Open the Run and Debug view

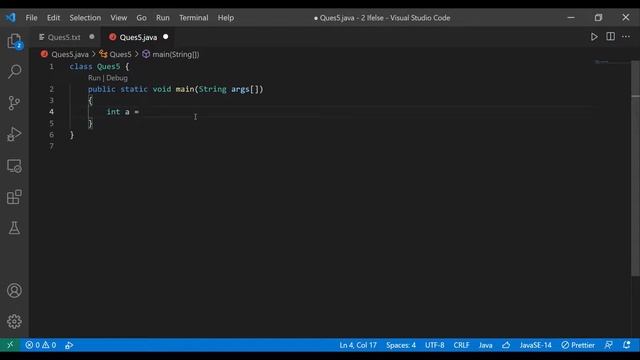14,134
